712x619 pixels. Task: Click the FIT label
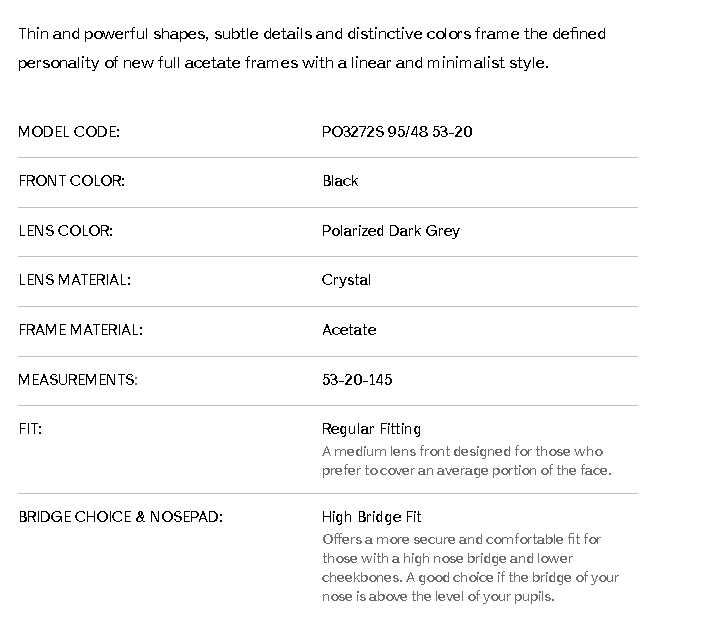[x=30, y=429]
